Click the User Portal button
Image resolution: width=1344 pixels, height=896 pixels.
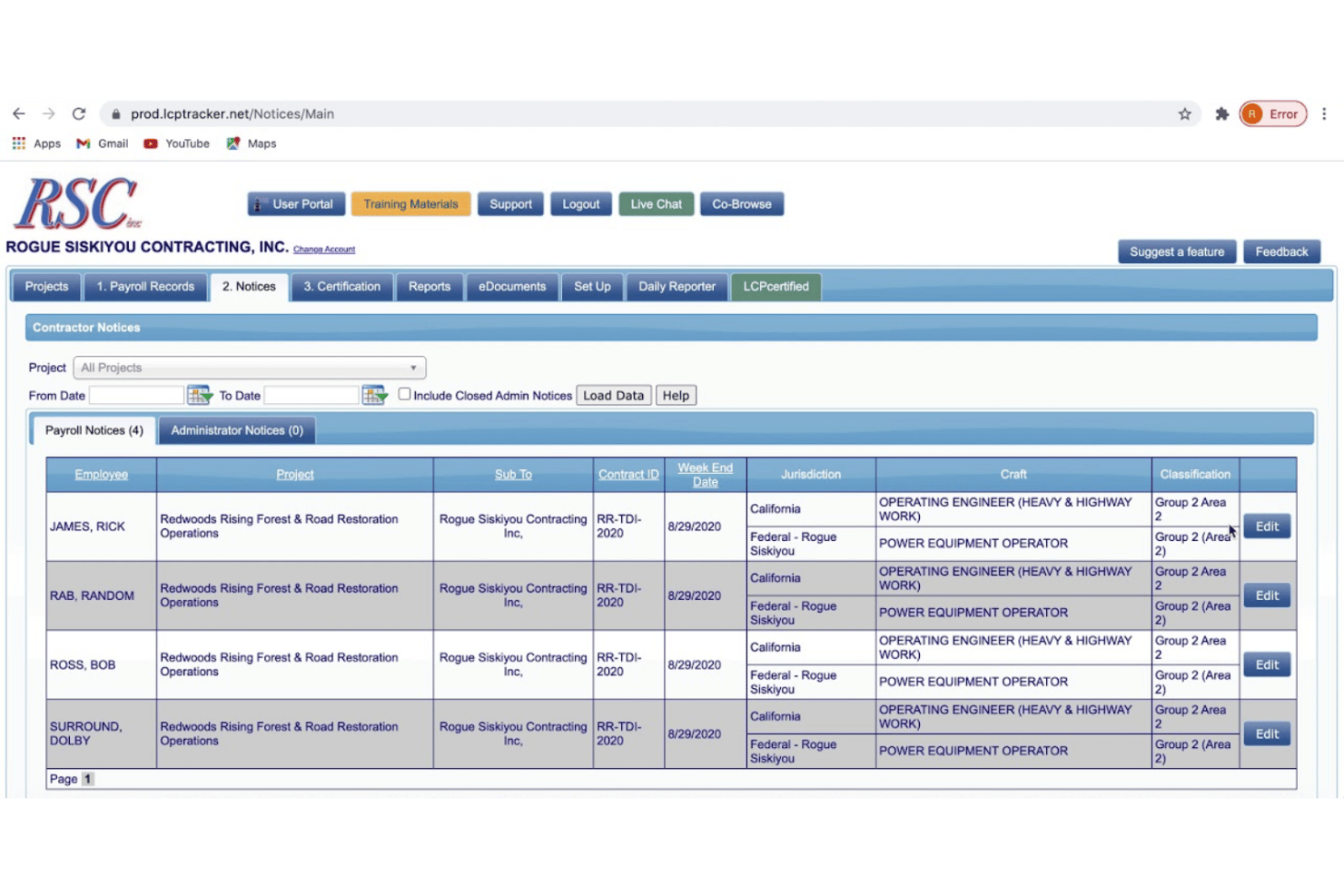[296, 204]
